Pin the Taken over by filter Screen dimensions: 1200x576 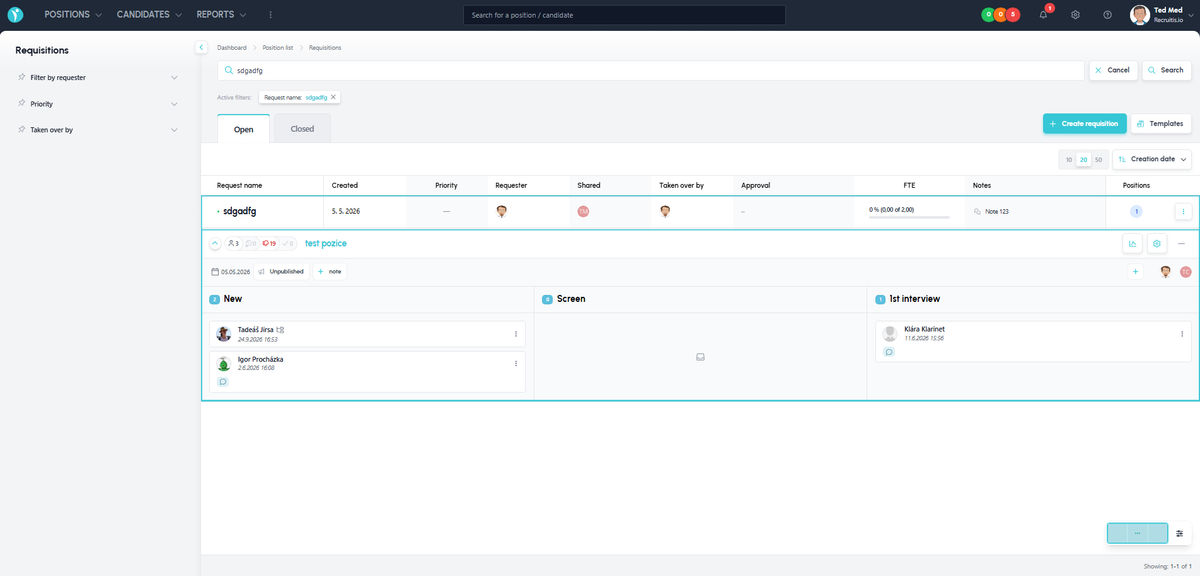(x=22, y=129)
